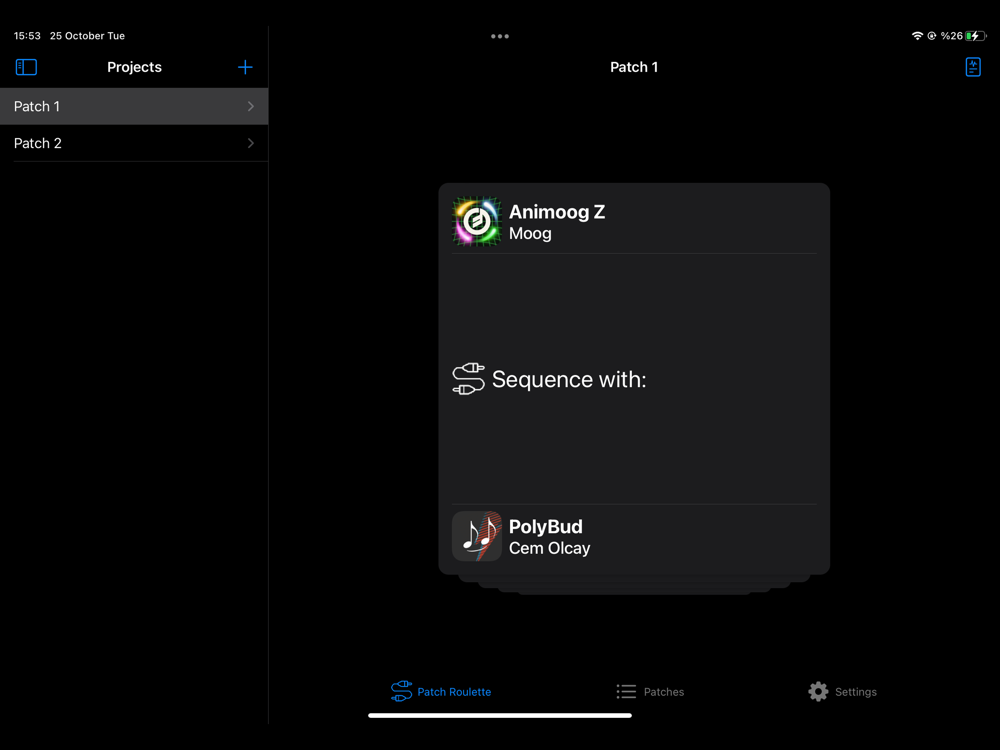Click the Cem Olcay developer label
Image resolution: width=1000 pixels, height=750 pixels.
(x=550, y=548)
